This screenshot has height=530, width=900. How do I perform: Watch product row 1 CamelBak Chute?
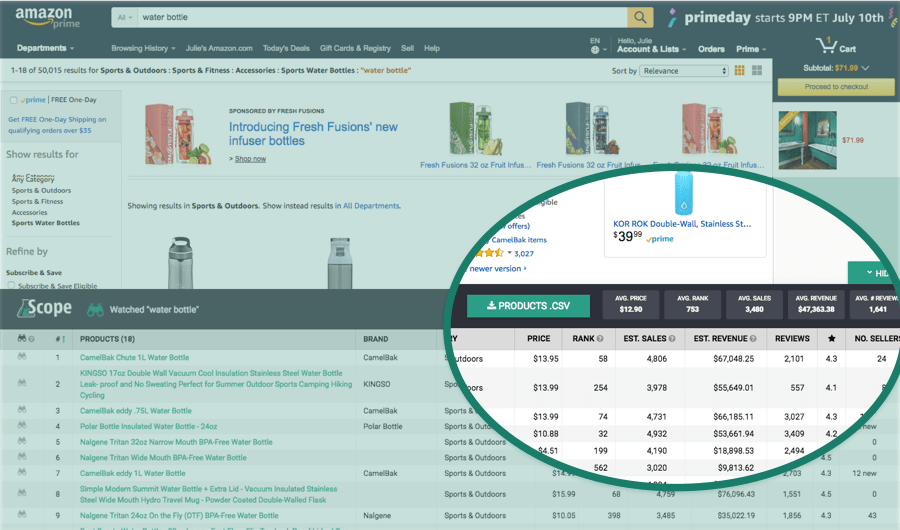pyautogui.click(x=22, y=357)
